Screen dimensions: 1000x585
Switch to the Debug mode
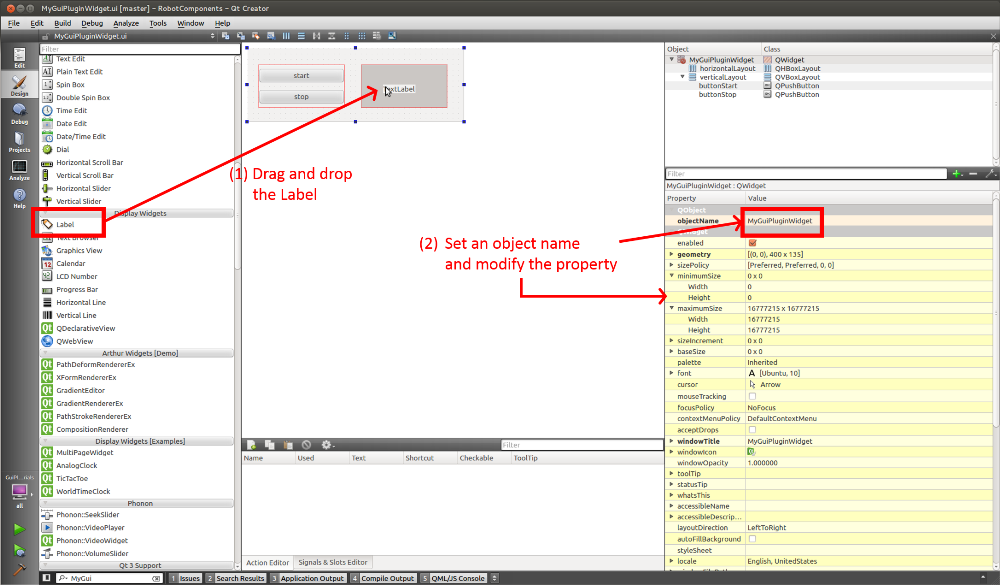[x=19, y=114]
